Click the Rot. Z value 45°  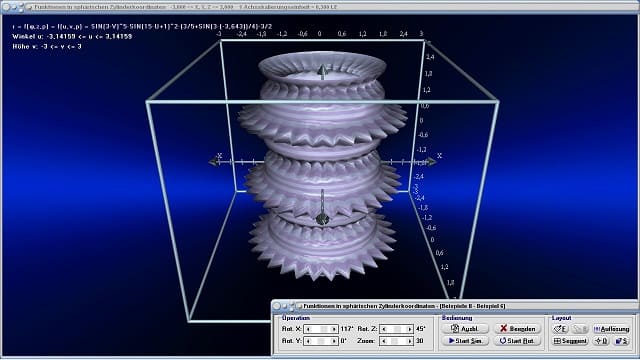coord(420,329)
